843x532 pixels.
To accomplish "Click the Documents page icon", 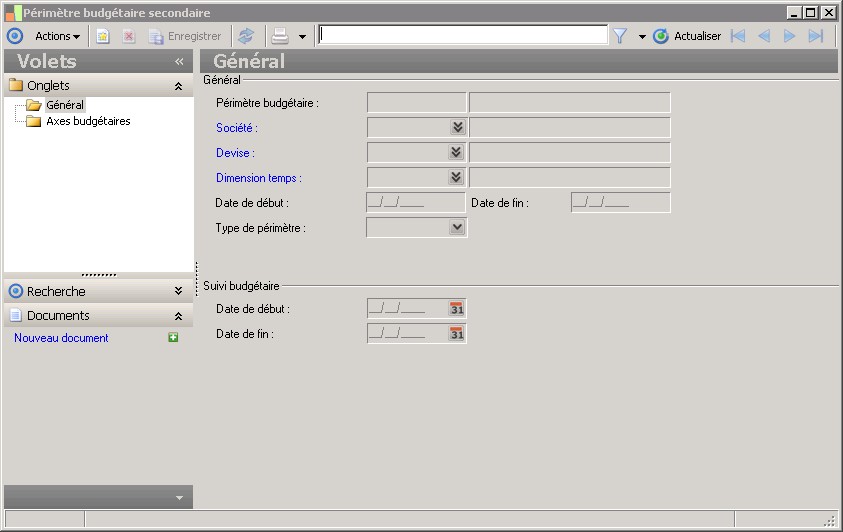I will pyautogui.click(x=16, y=315).
